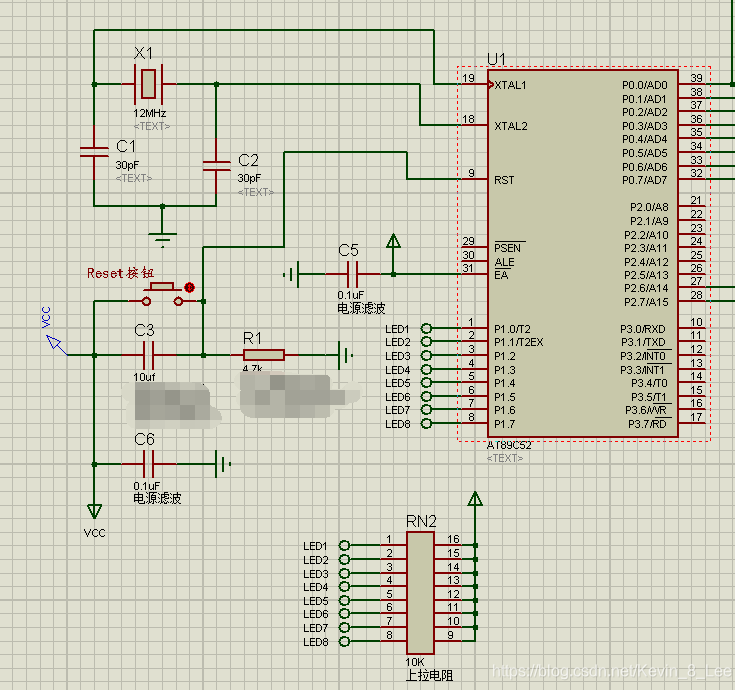Viewport: 742px width, 690px height.
Task: Click LED4 terminal circle at P1.3 pin
Action: (426, 369)
